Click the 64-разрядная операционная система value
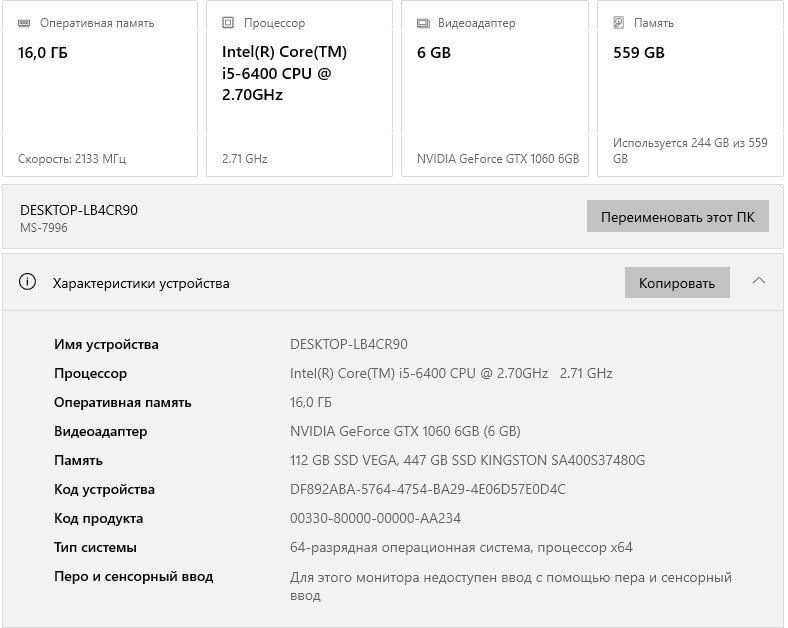Screen dimensions: 788x628 [x=461, y=548]
